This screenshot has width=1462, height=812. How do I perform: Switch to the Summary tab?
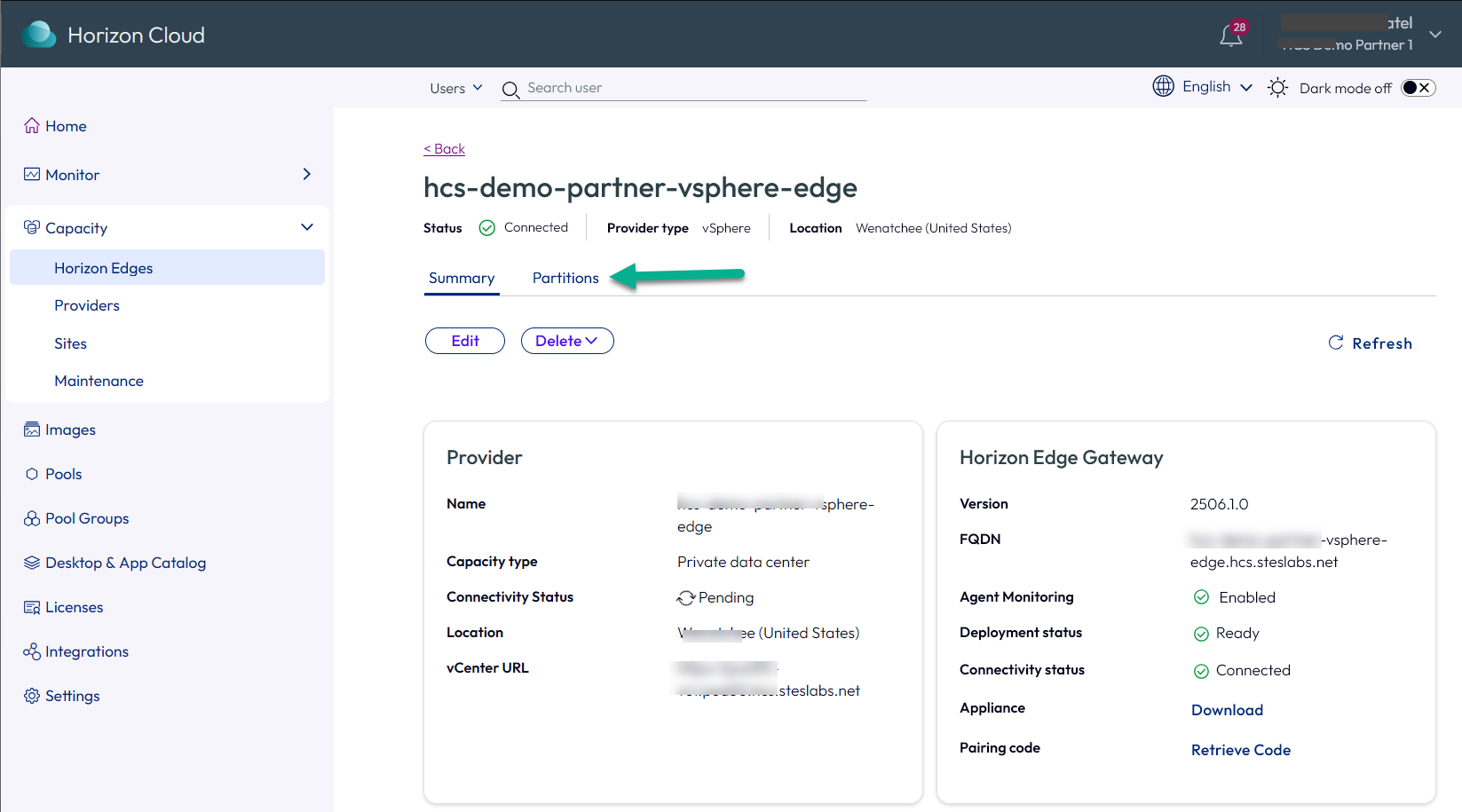[462, 278]
